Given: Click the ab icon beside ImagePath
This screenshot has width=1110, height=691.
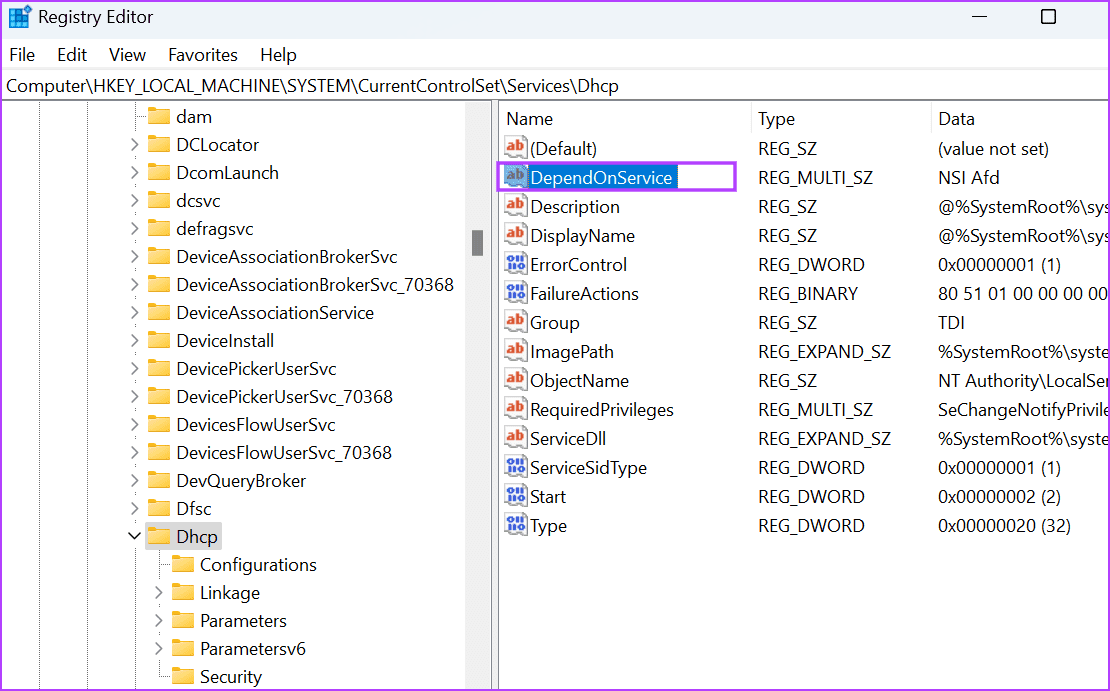Looking at the screenshot, I should coord(515,351).
